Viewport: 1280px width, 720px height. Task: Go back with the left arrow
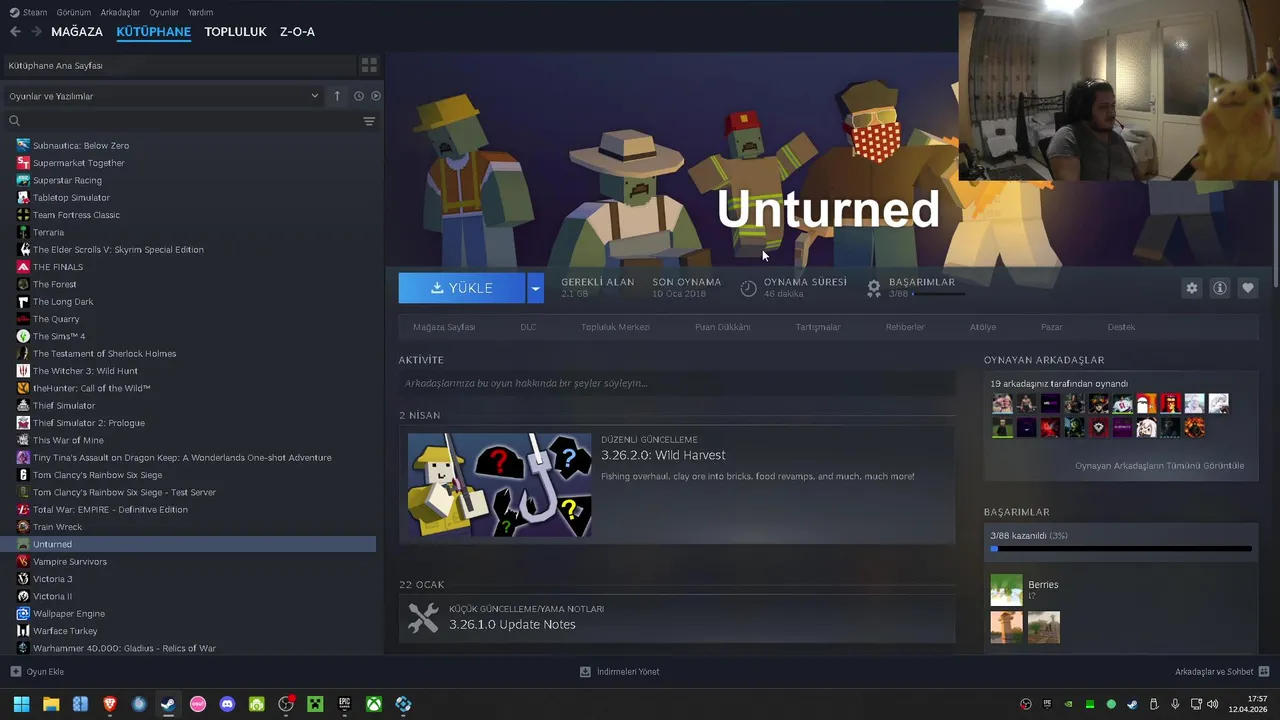click(15, 32)
